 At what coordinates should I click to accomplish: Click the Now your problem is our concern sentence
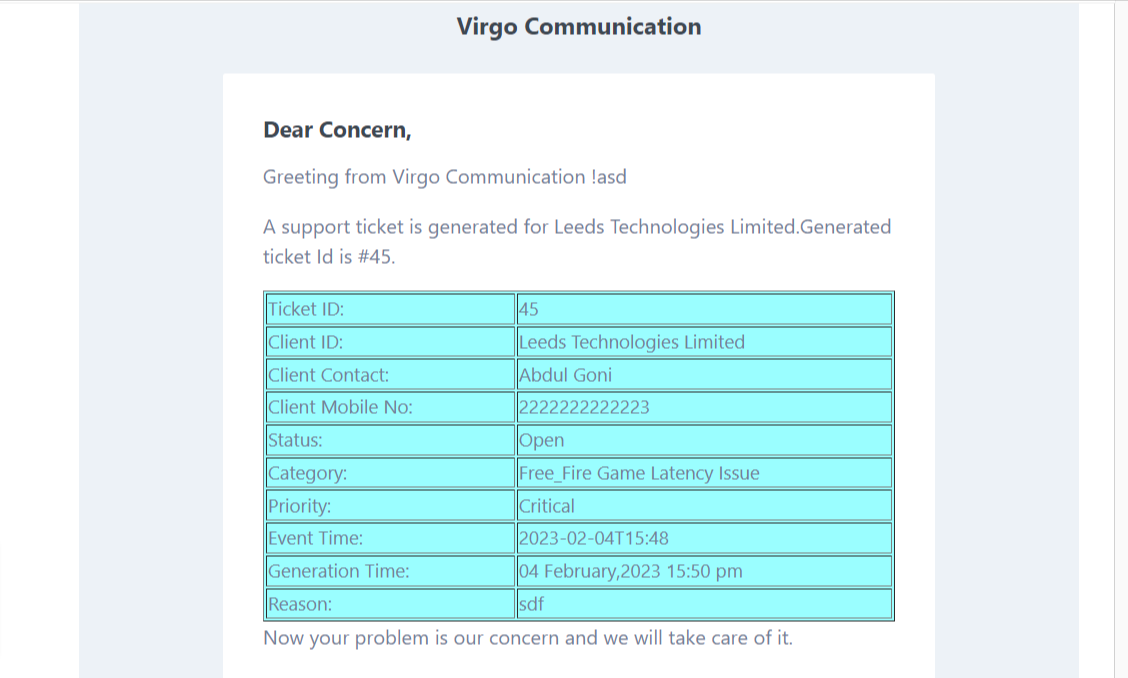[x=528, y=638]
